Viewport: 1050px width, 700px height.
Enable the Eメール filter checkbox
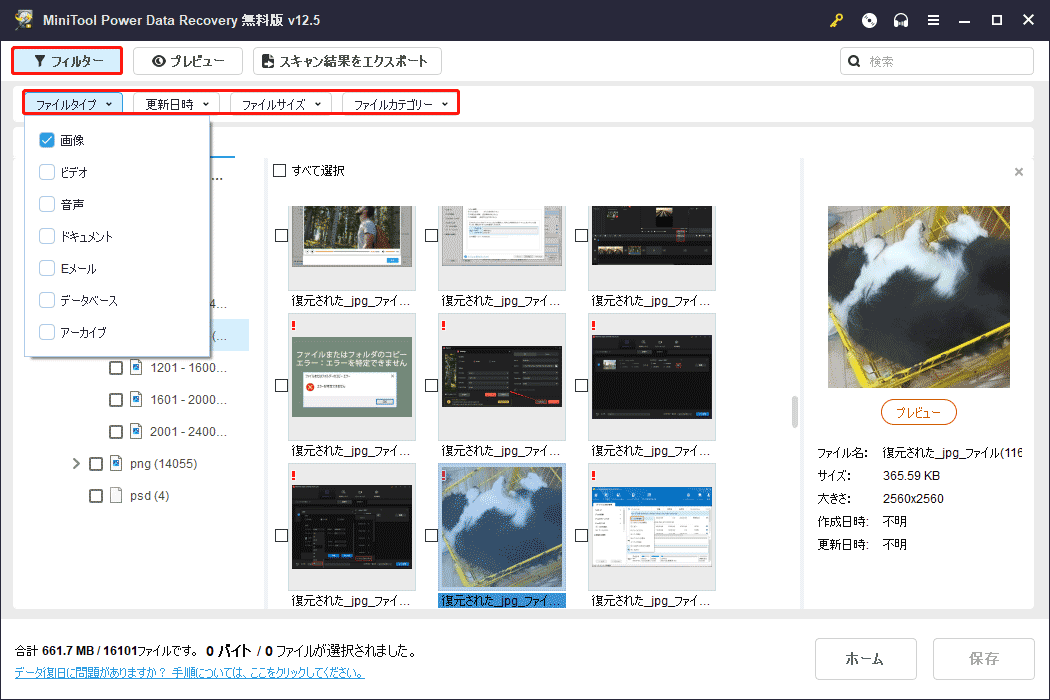tap(47, 268)
